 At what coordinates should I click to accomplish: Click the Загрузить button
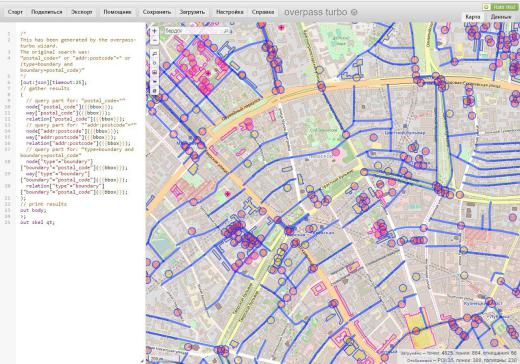pyautogui.click(x=192, y=12)
